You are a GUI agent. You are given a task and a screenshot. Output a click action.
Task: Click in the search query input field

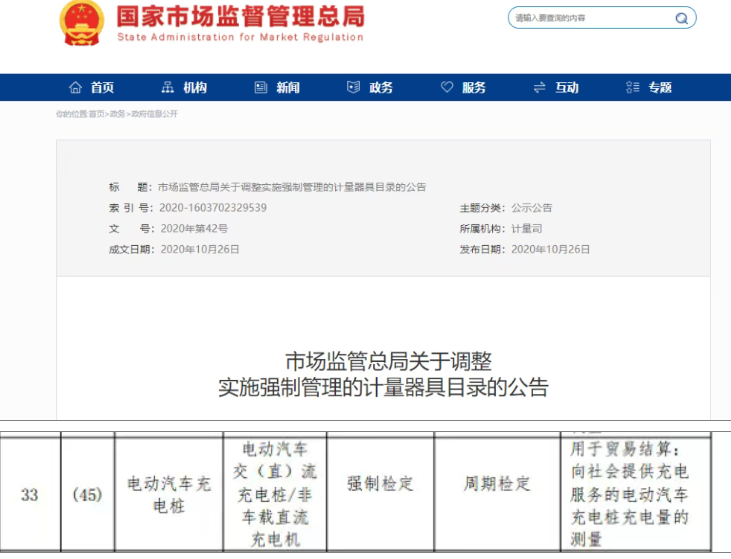590,18
